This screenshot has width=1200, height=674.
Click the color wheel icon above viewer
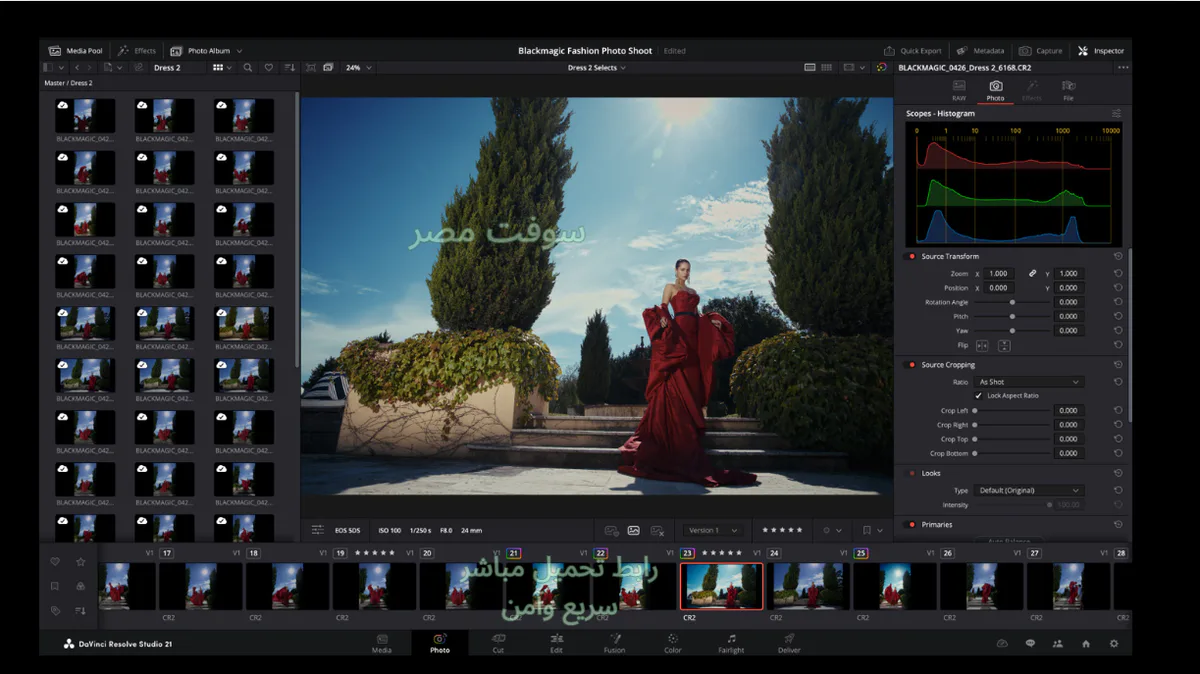[x=881, y=68]
